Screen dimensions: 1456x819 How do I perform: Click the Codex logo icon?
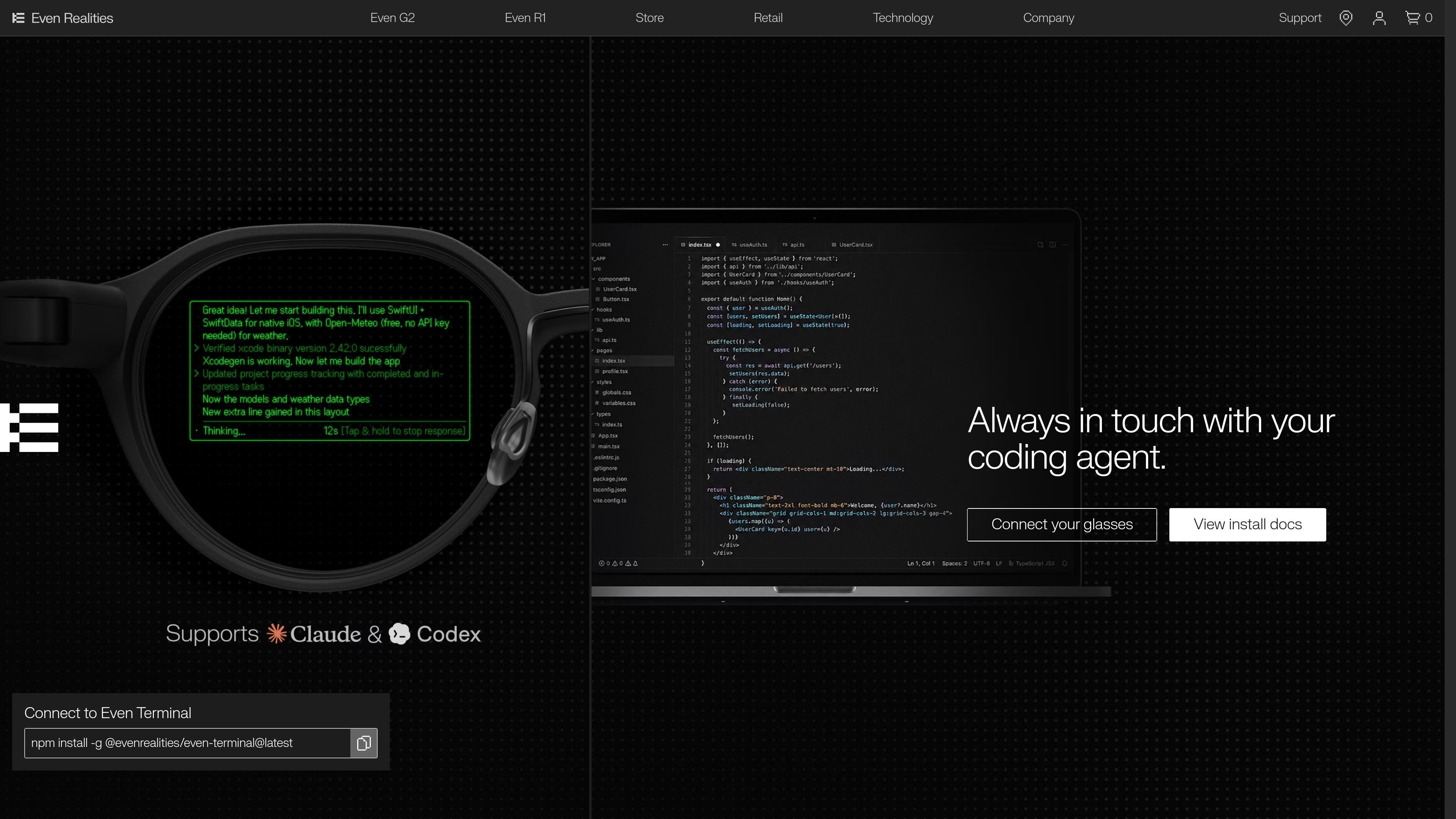tap(399, 634)
